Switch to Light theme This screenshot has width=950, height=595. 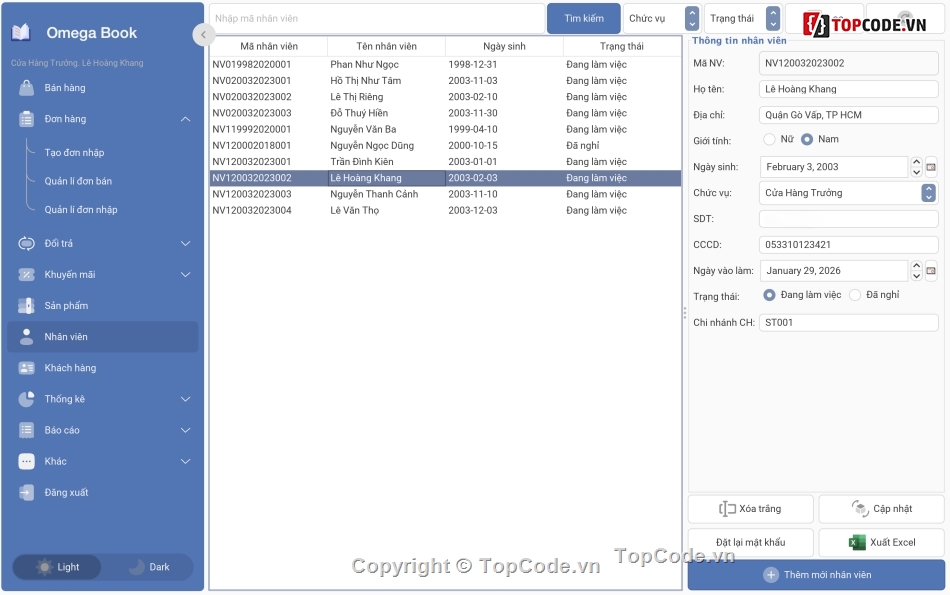point(57,567)
